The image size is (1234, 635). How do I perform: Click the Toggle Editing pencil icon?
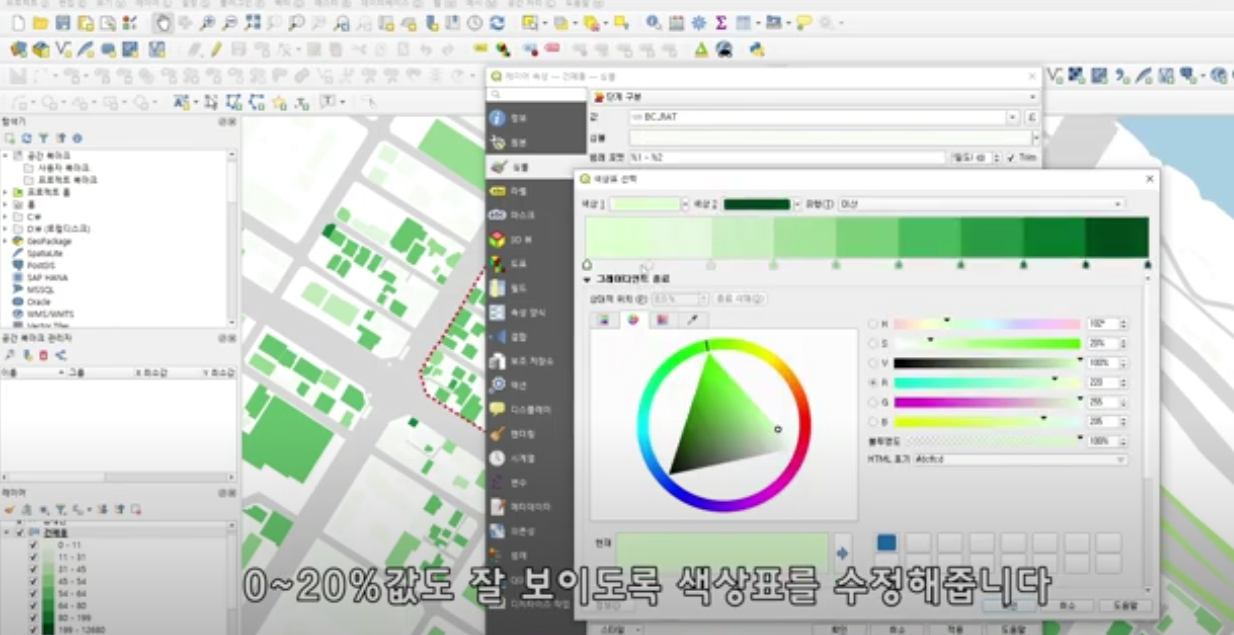pyautogui.click(x=216, y=48)
